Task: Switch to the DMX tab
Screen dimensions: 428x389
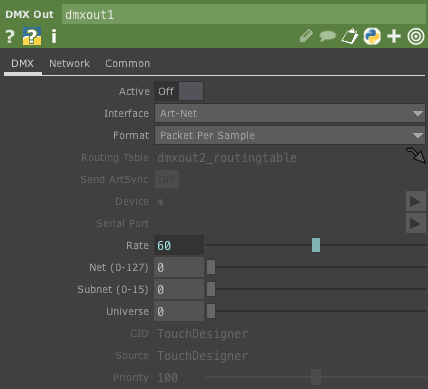Action: [x=23, y=63]
